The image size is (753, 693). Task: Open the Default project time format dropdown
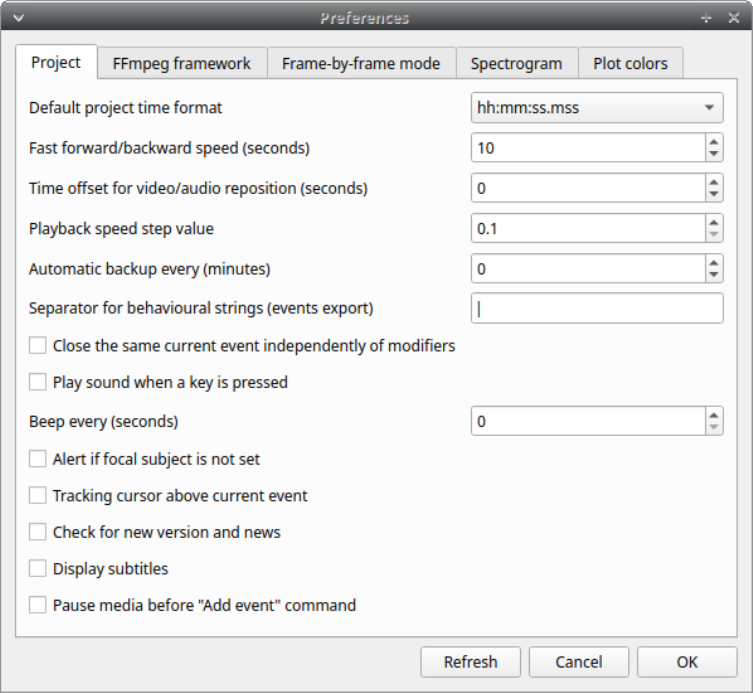[597, 108]
